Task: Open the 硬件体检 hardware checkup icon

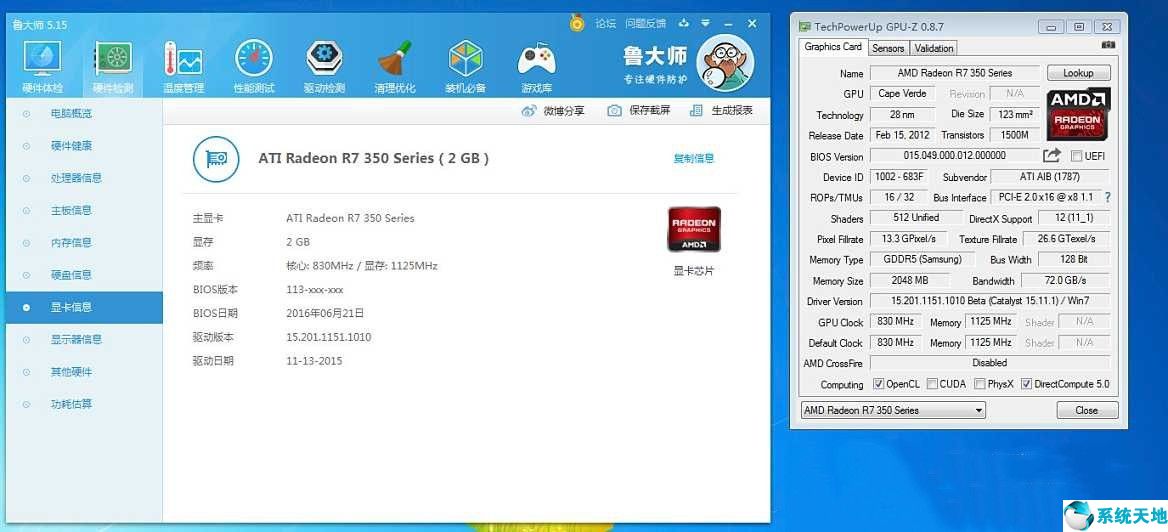Action: [x=42, y=59]
